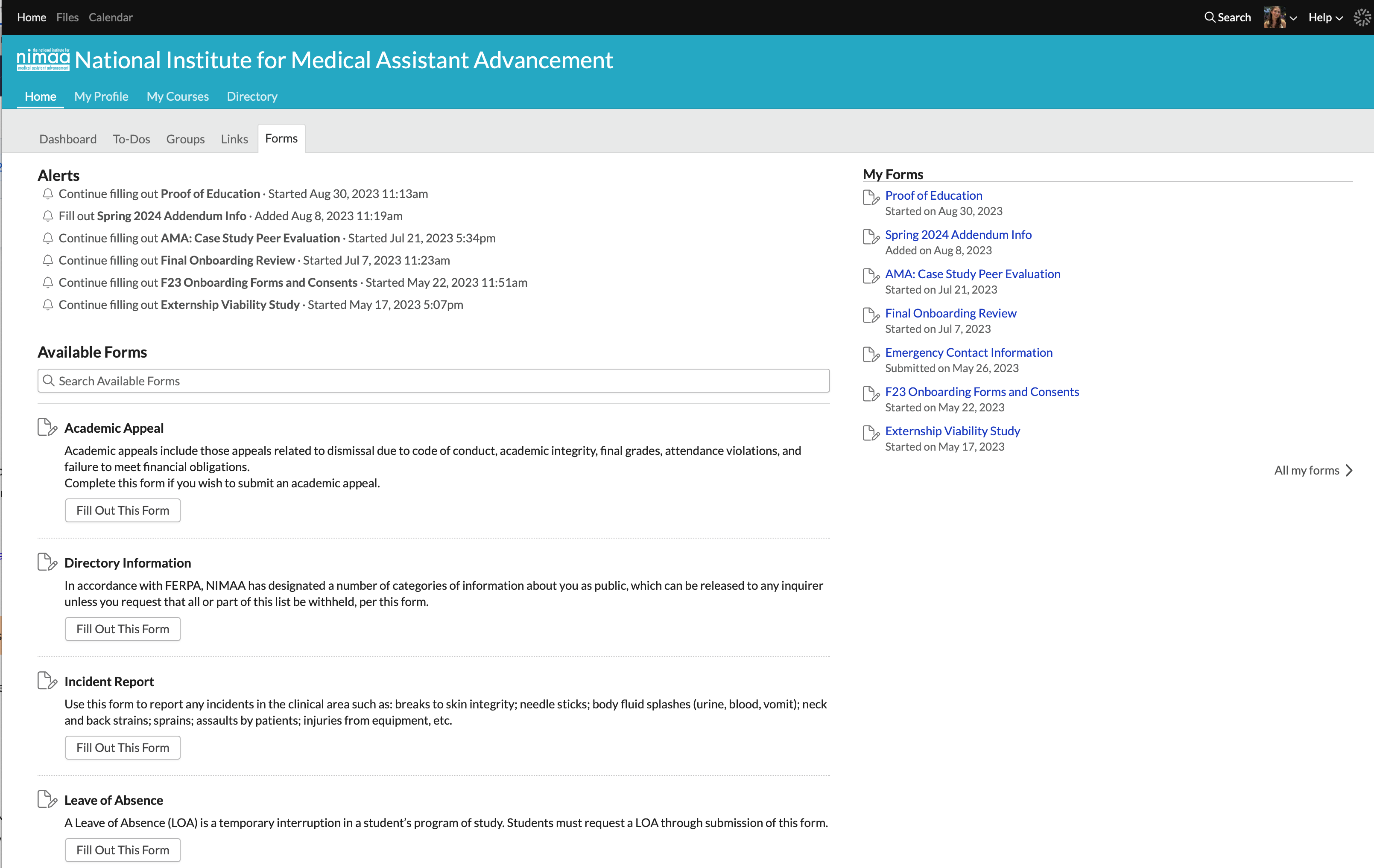Click the form icon next to Incident Report
The height and width of the screenshot is (868, 1374).
click(x=47, y=680)
